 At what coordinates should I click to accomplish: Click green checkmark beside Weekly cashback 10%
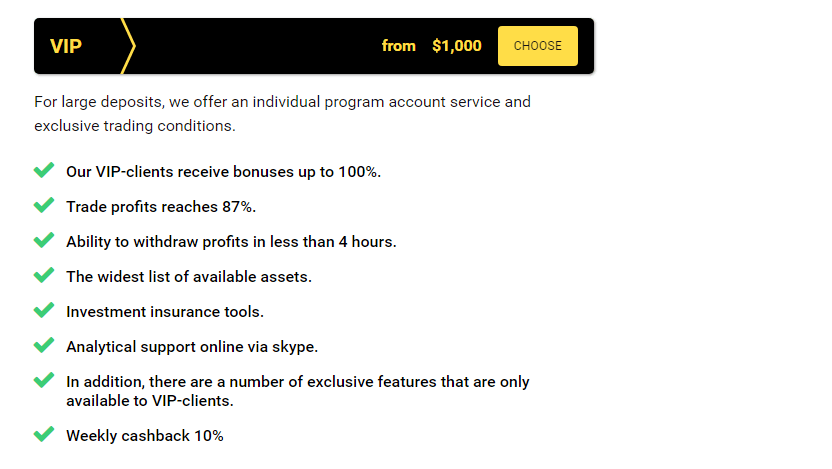click(x=44, y=435)
